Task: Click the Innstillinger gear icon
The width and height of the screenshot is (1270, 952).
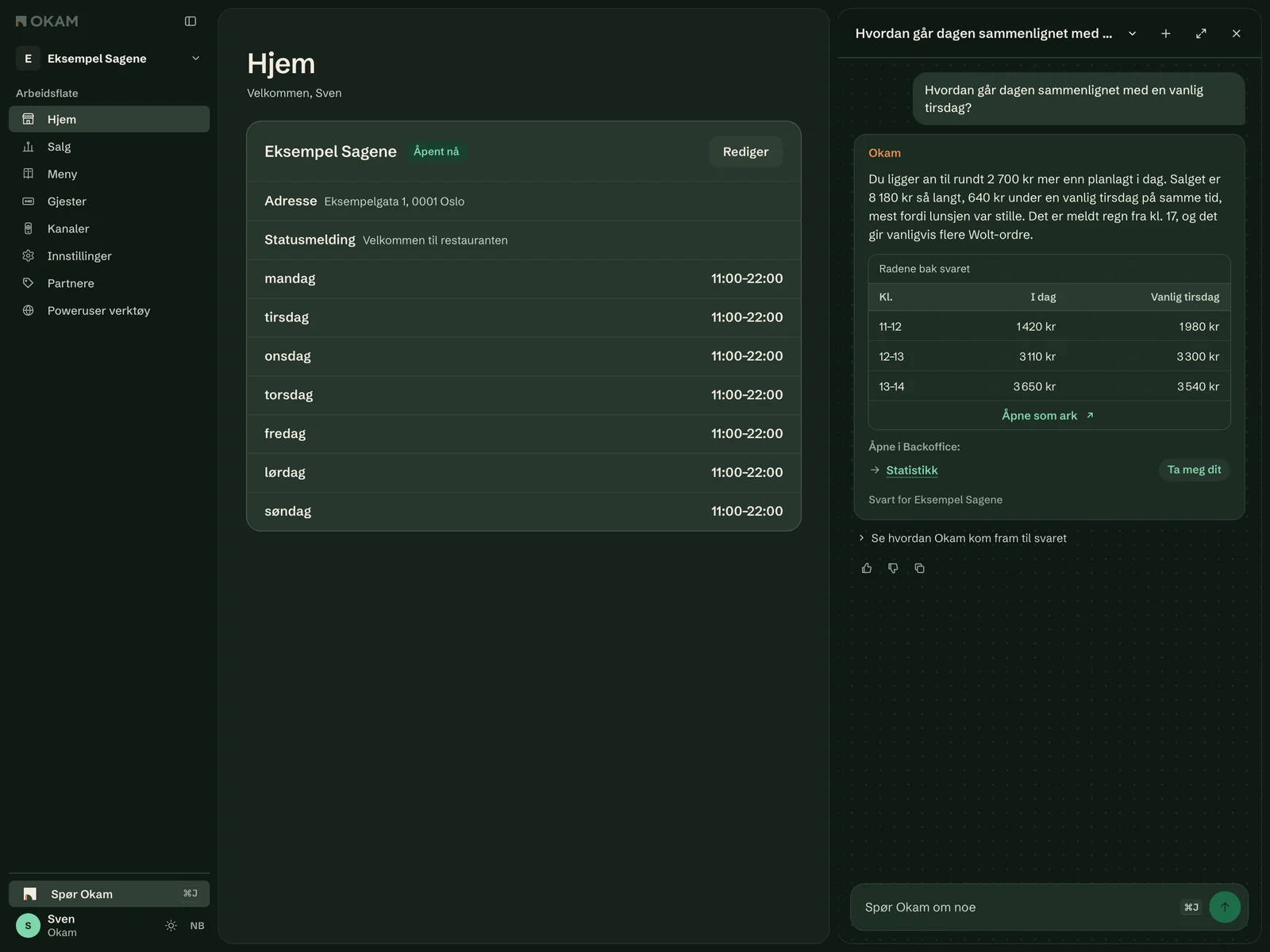Action: (29, 255)
